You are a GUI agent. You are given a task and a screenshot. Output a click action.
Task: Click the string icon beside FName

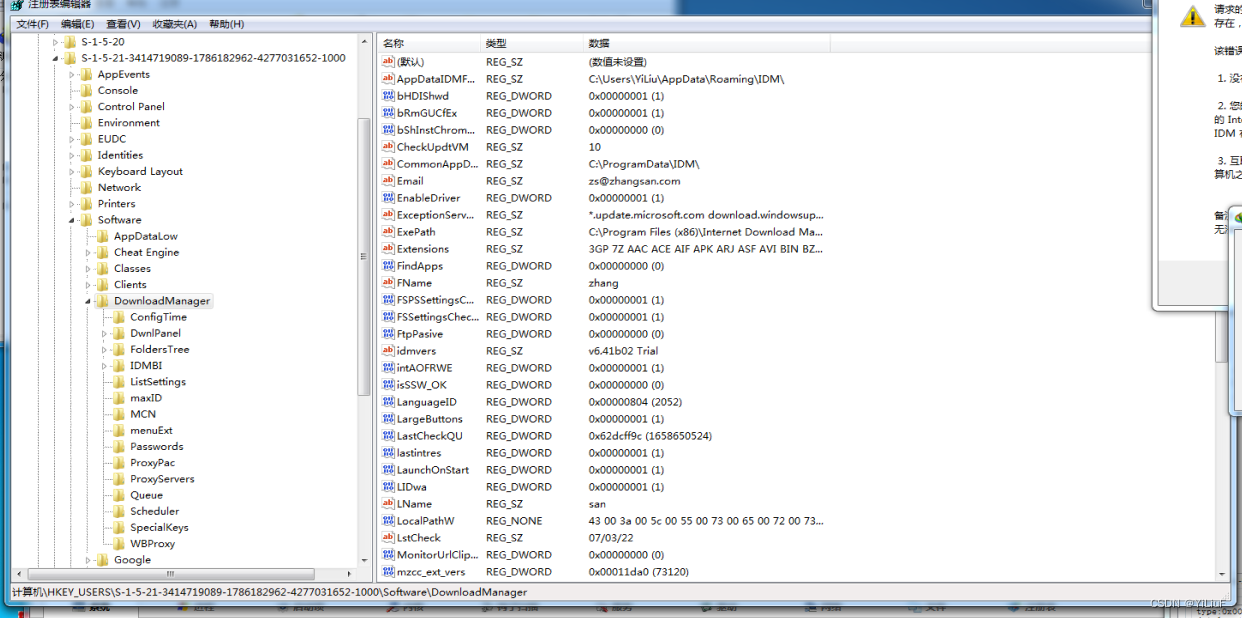tap(389, 283)
